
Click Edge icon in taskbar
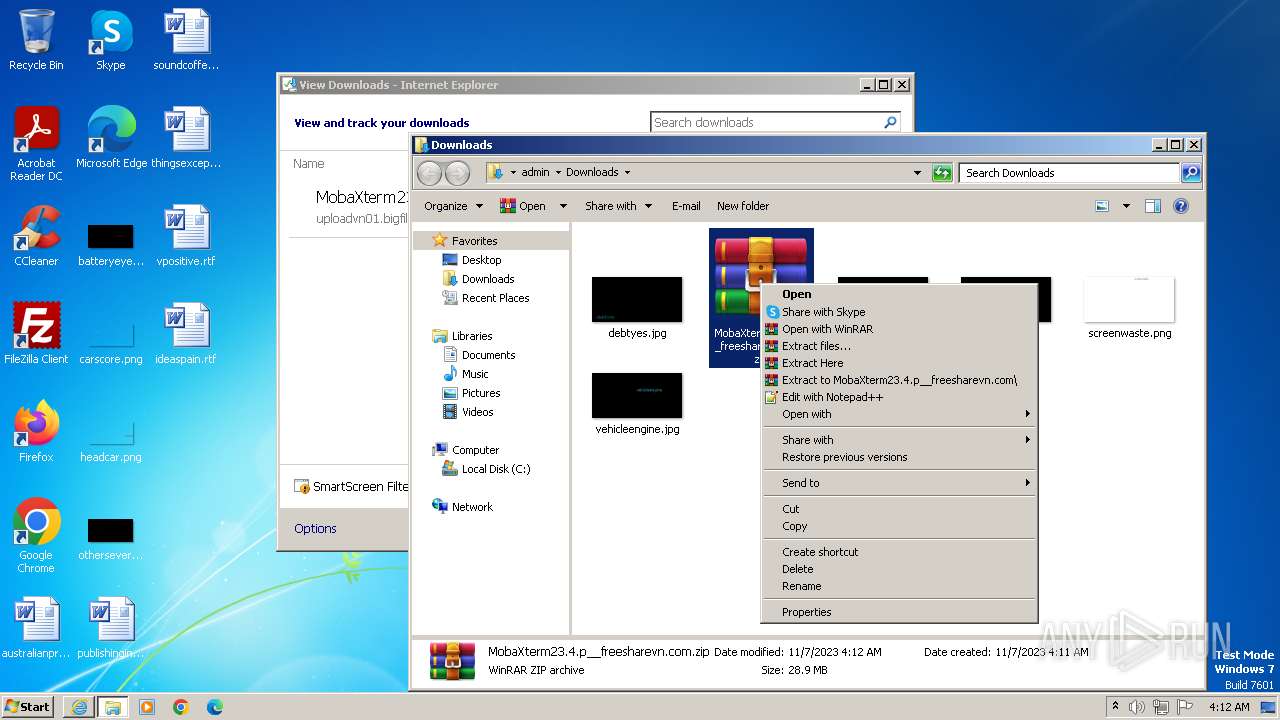pos(214,707)
